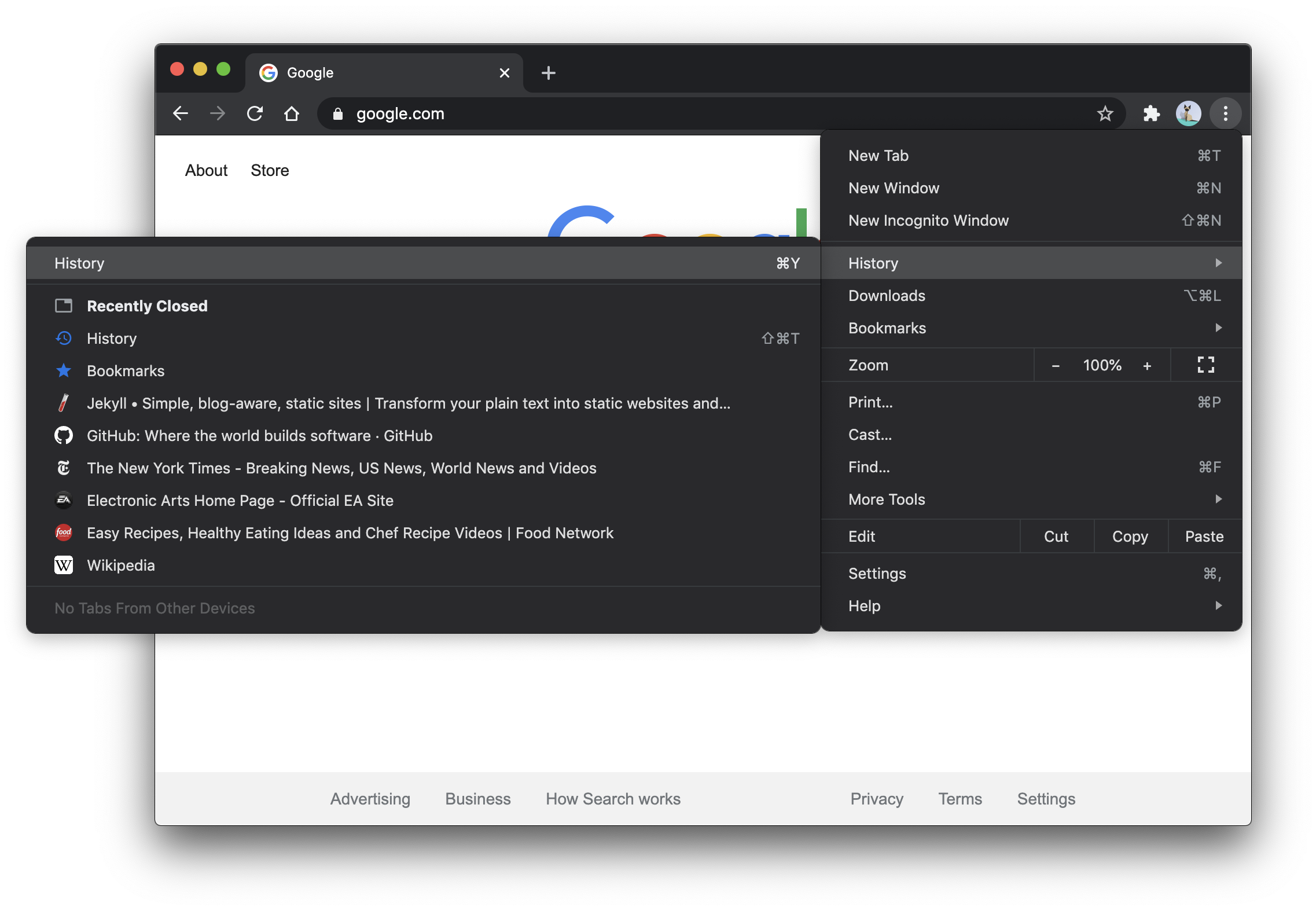Click the GitHub octocat icon
The height and width of the screenshot is (911, 1316).
coord(64,435)
